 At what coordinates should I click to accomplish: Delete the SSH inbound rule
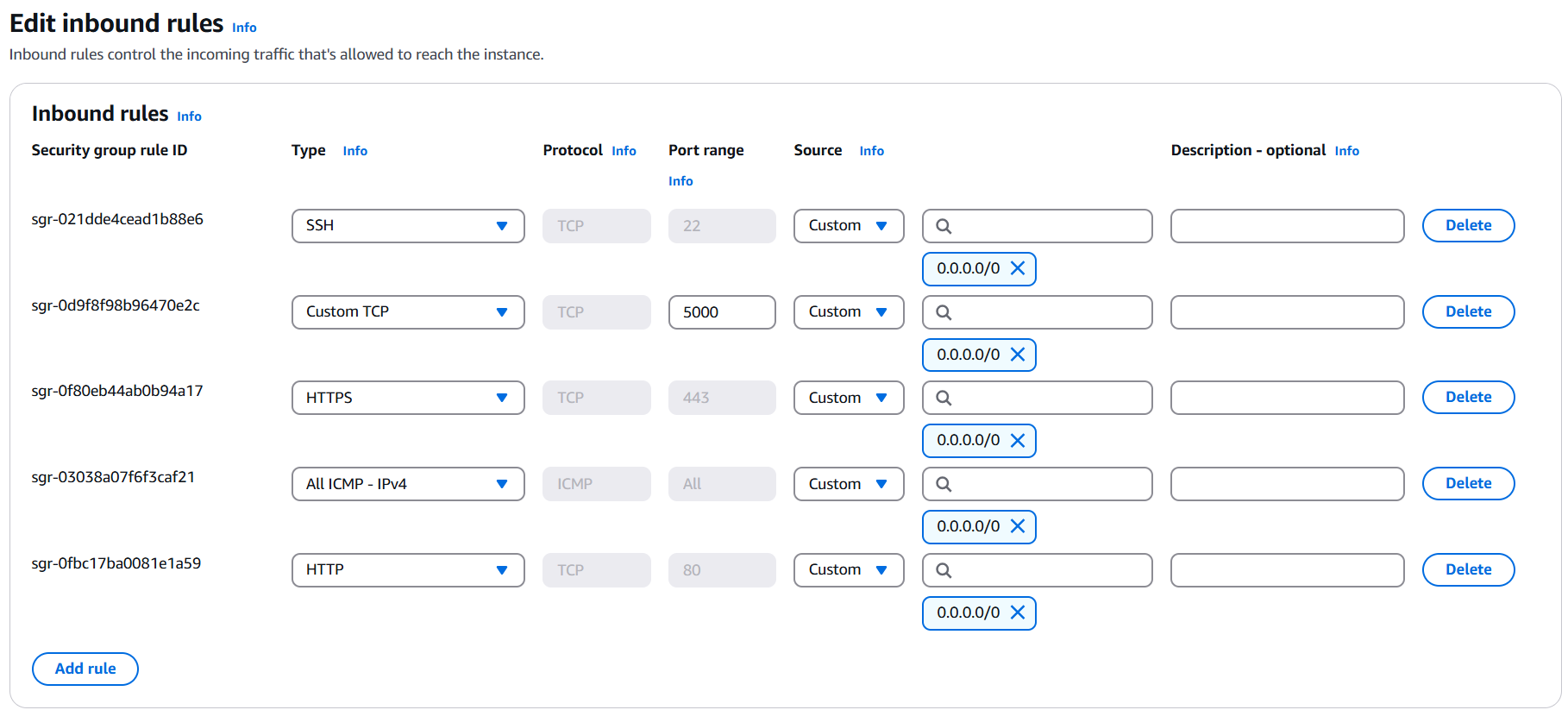point(1468,225)
